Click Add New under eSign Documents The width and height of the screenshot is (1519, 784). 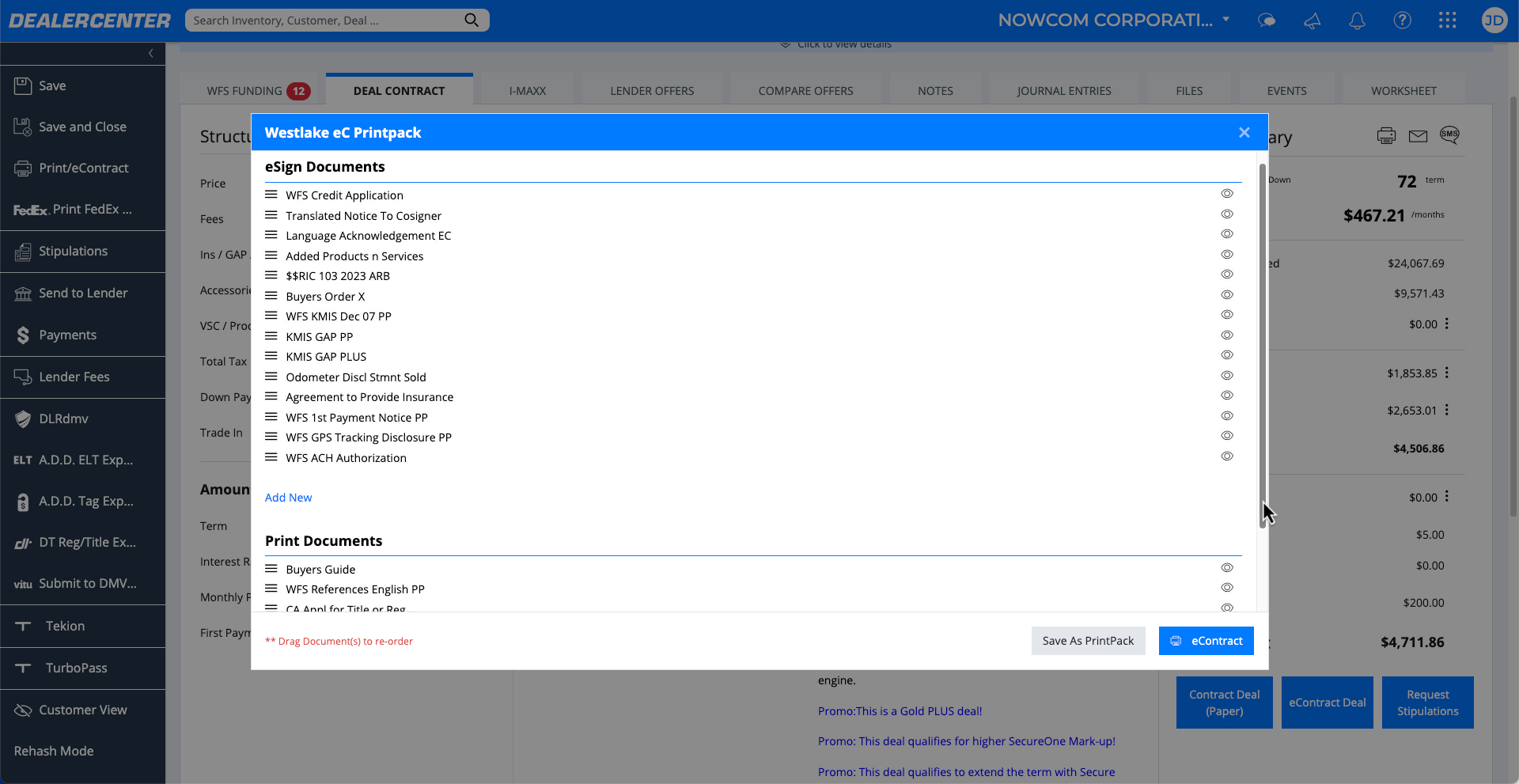pos(288,498)
